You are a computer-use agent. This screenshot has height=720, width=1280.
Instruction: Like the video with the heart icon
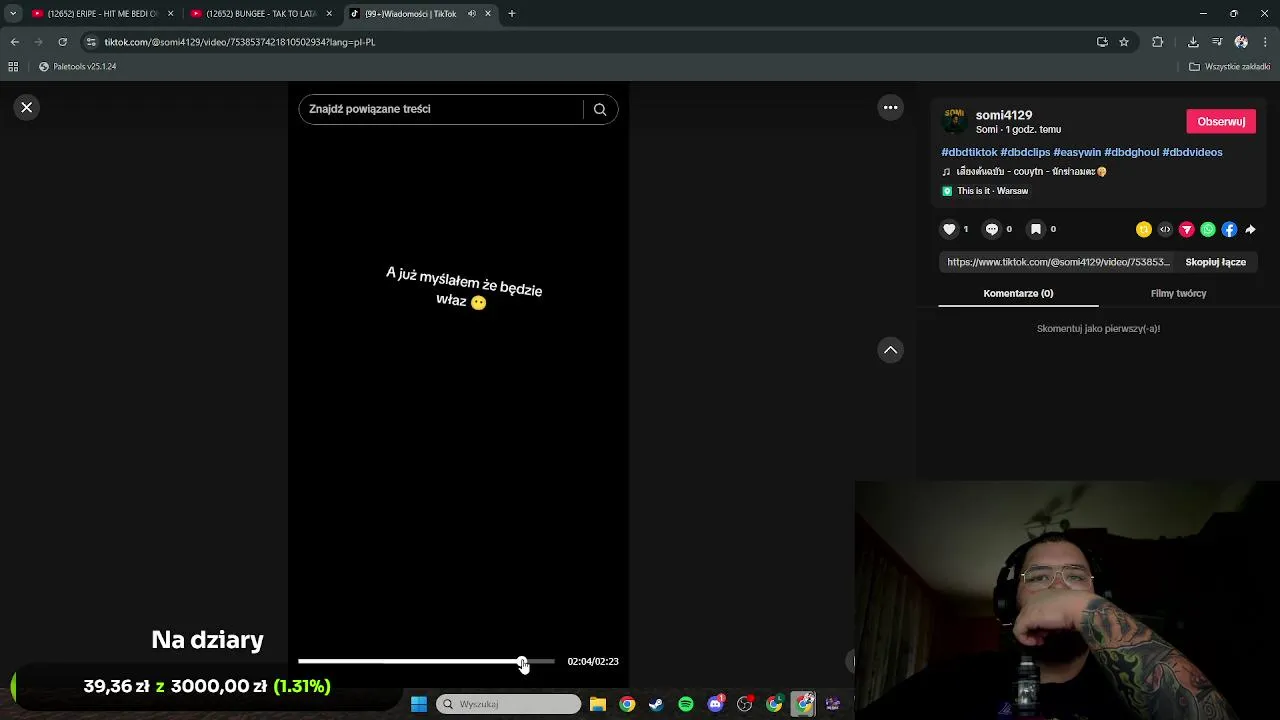click(x=949, y=229)
